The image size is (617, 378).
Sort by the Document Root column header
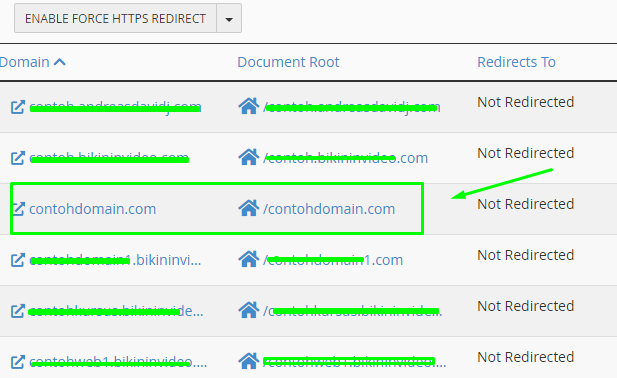[x=288, y=62]
